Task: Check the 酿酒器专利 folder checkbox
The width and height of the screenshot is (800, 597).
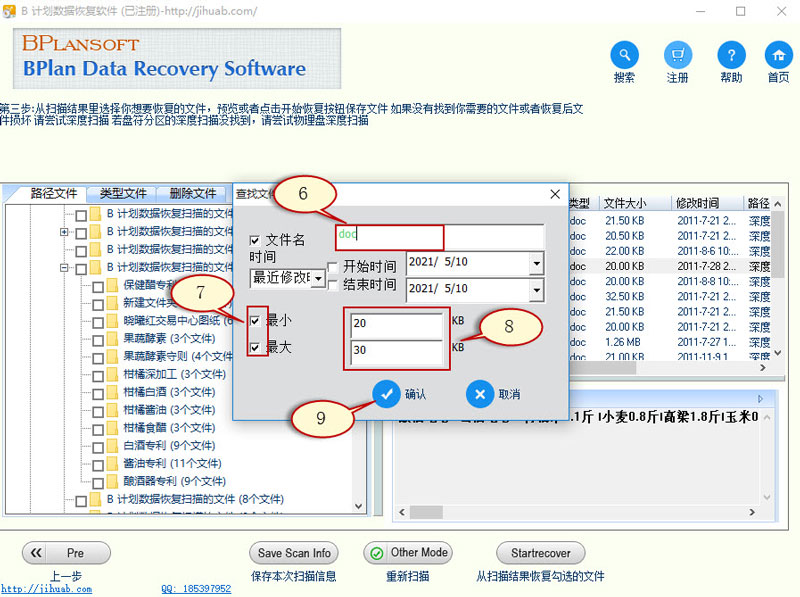Action: click(x=98, y=483)
